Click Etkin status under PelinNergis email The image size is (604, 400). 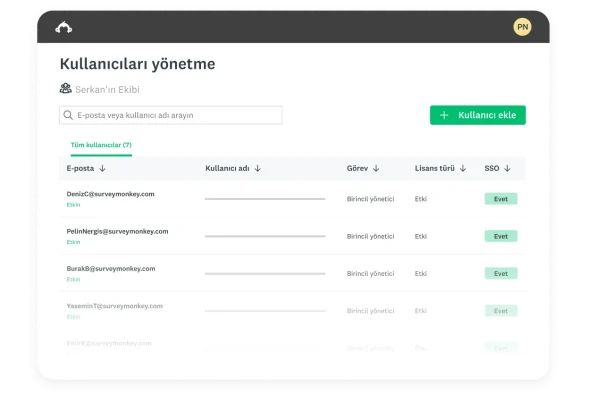pos(73,242)
